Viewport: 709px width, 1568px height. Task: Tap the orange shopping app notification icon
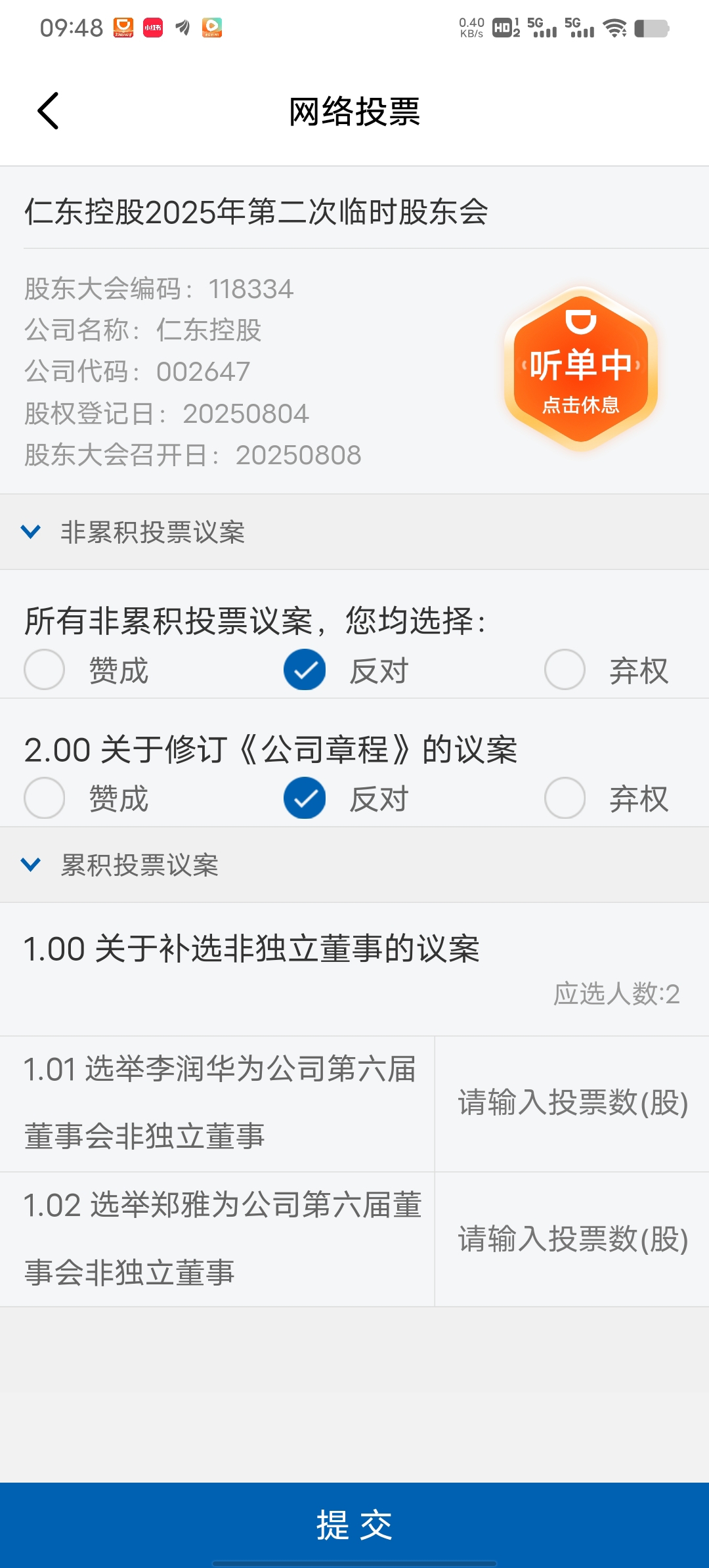pos(123,28)
